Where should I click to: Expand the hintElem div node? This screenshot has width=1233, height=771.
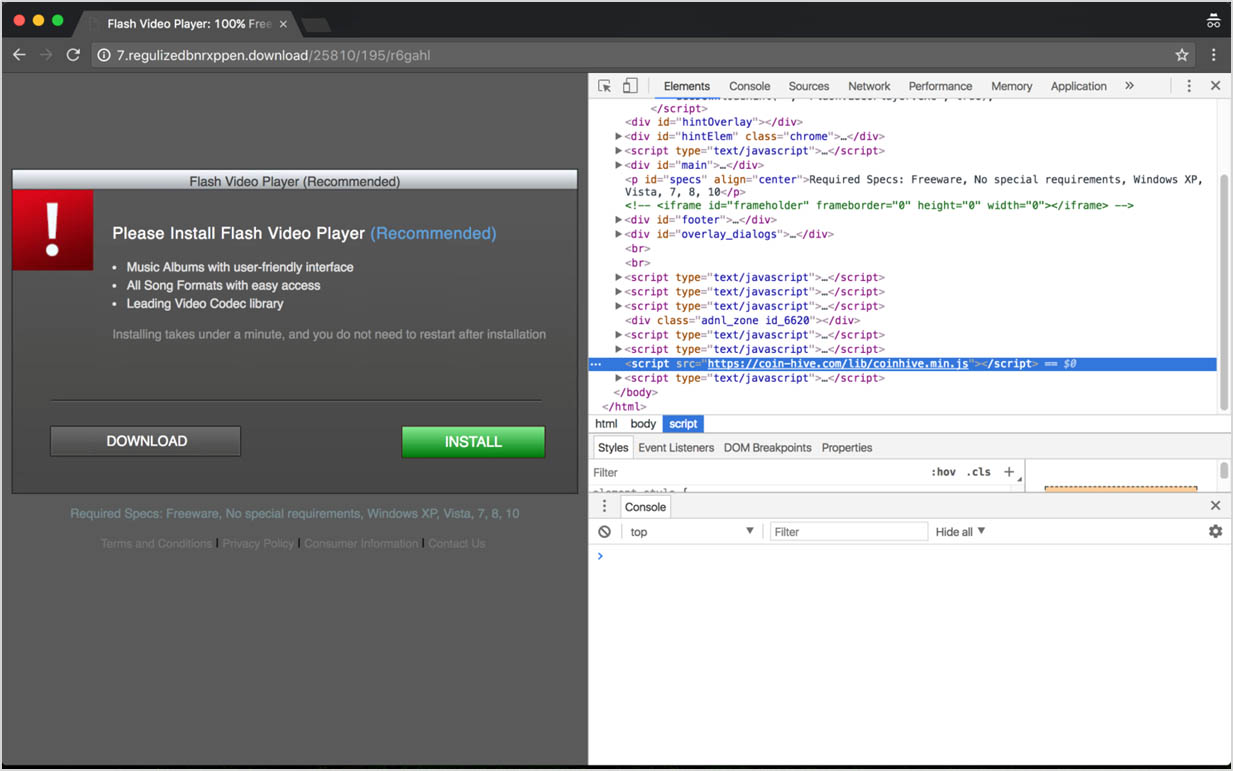click(619, 137)
